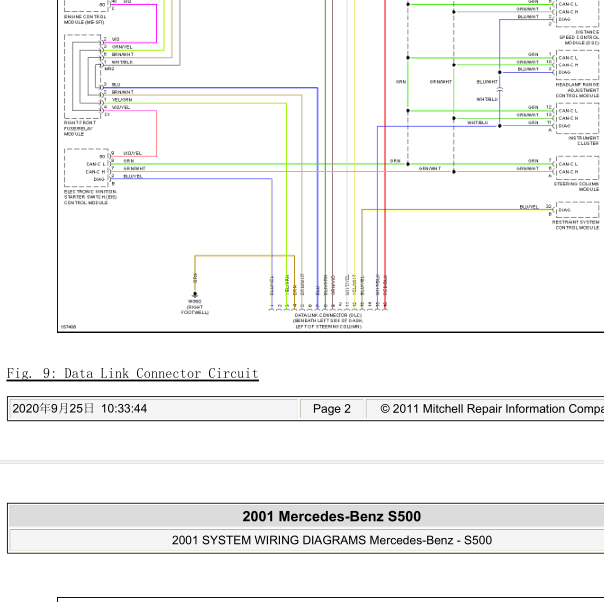Screen dimensions: 604x602
Task: Click the 'ELECTRONIC IGNITION STARTER SWITCH (EIS)' module label
Action: pyautogui.click(x=91, y=197)
